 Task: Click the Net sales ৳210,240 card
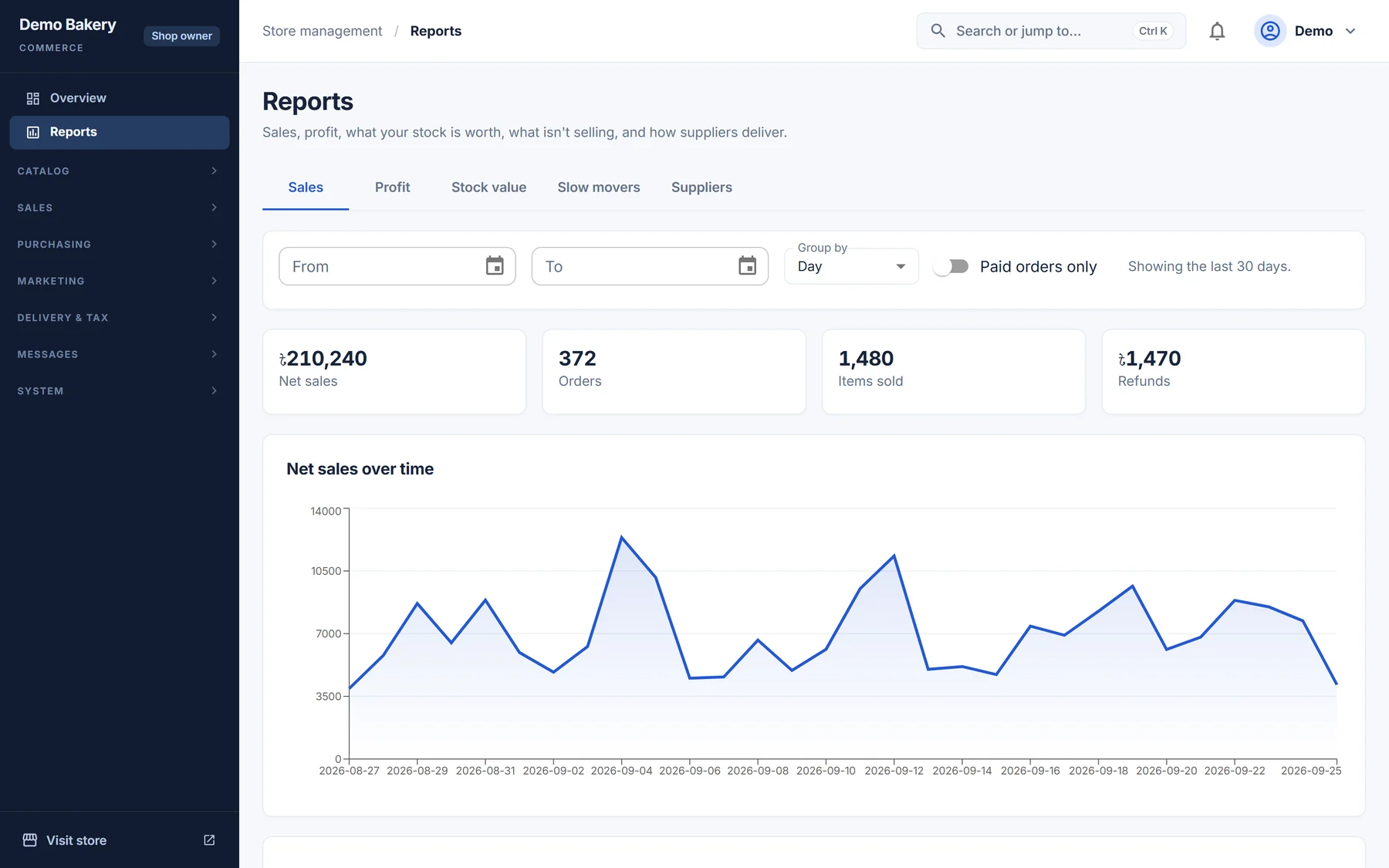tap(394, 372)
